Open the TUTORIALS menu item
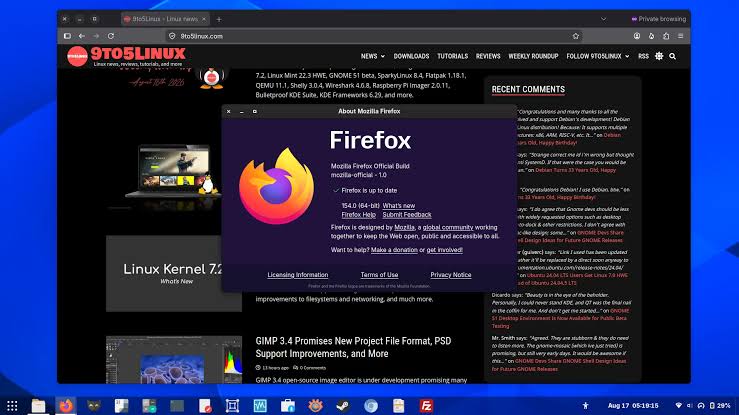Viewport: 739px width, 415px height. [452, 56]
